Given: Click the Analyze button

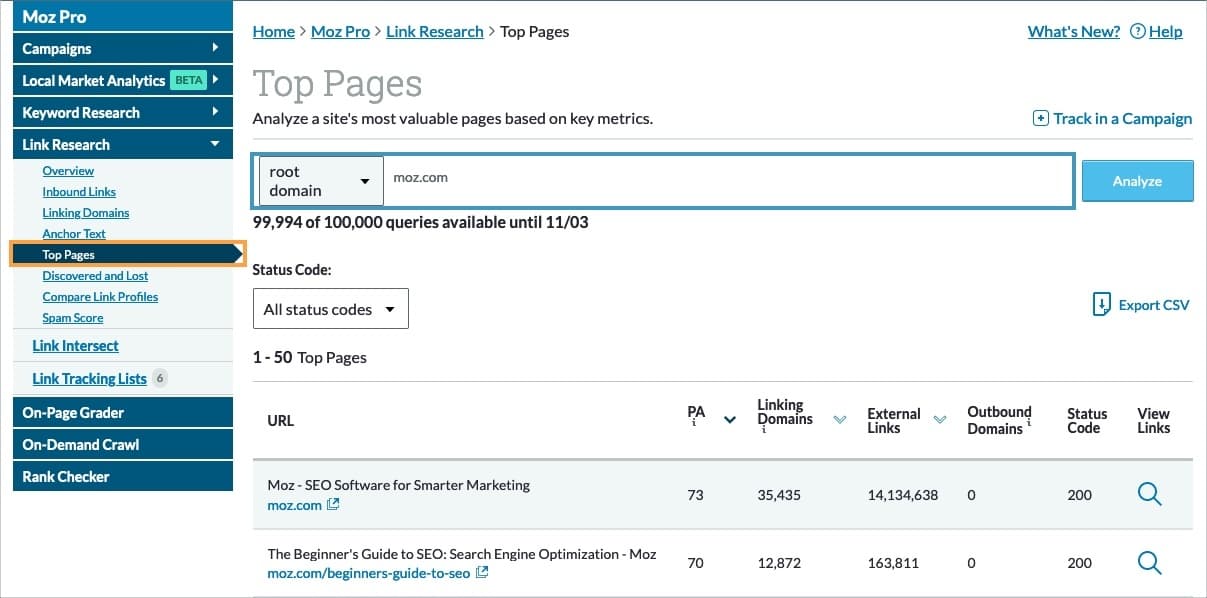Looking at the screenshot, I should click(1137, 181).
